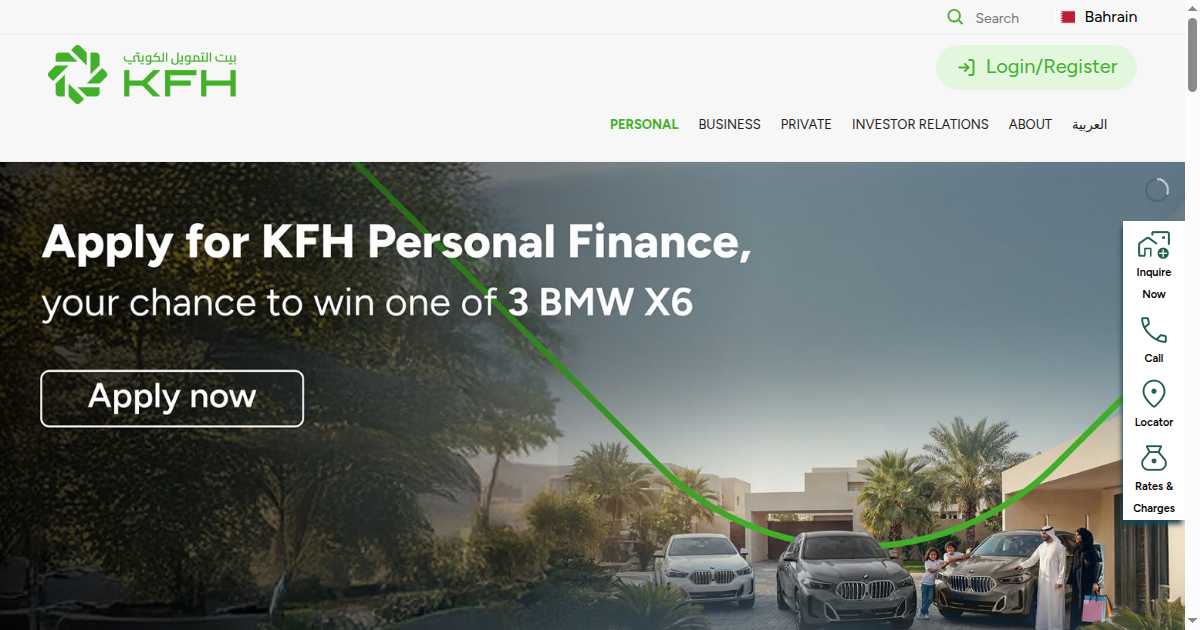Open Rates & Charges money bag icon
The width and height of the screenshot is (1200, 630).
click(1154, 458)
